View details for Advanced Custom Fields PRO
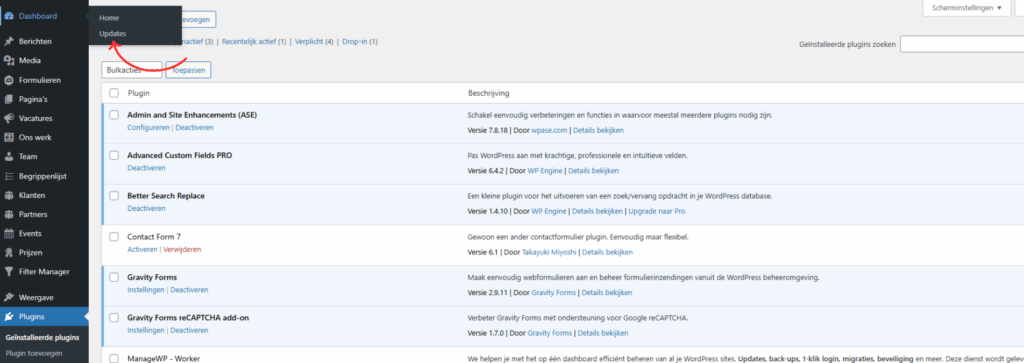This screenshot has width=1024, height=363. [x=594, y=171]
